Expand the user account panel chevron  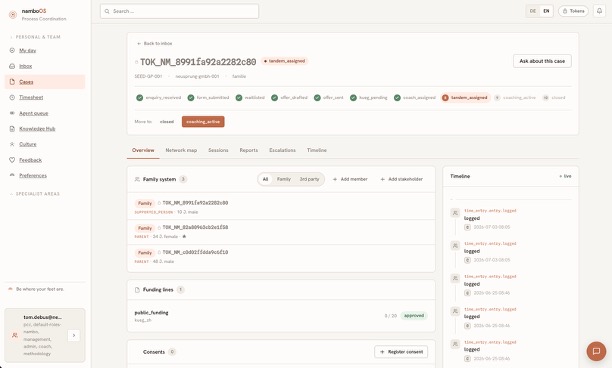[x=74, y=335]
